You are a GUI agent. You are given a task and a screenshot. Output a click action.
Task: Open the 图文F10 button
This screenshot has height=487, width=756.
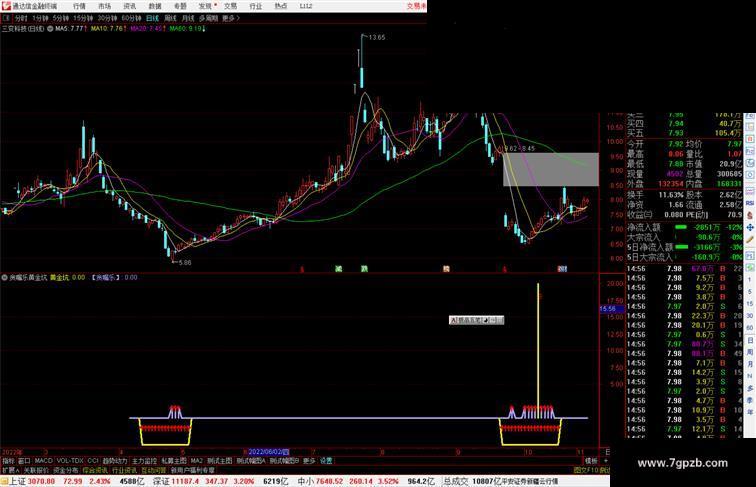586,470
